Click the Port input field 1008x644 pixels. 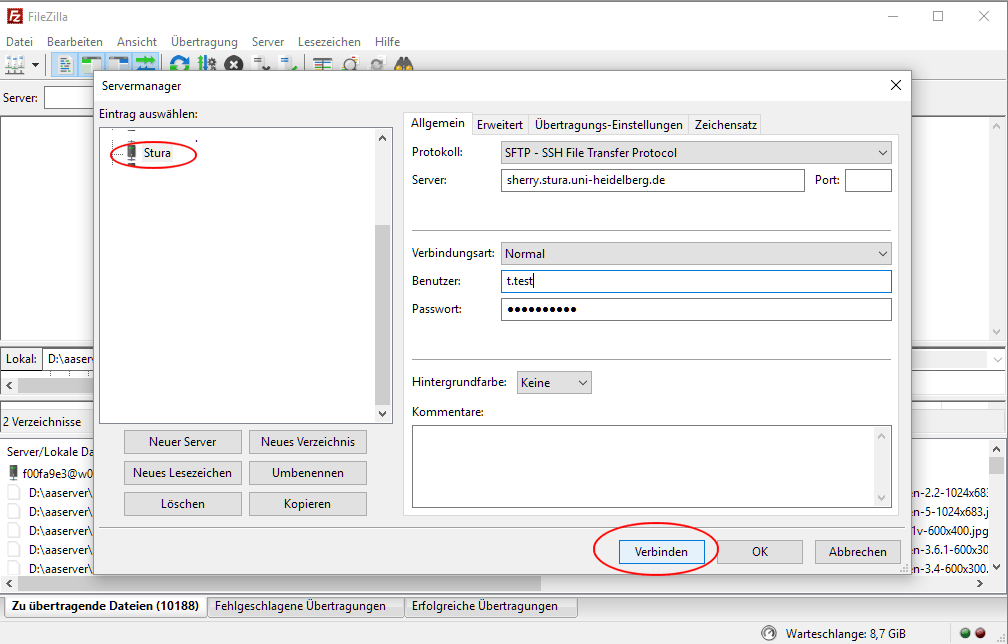868,181
